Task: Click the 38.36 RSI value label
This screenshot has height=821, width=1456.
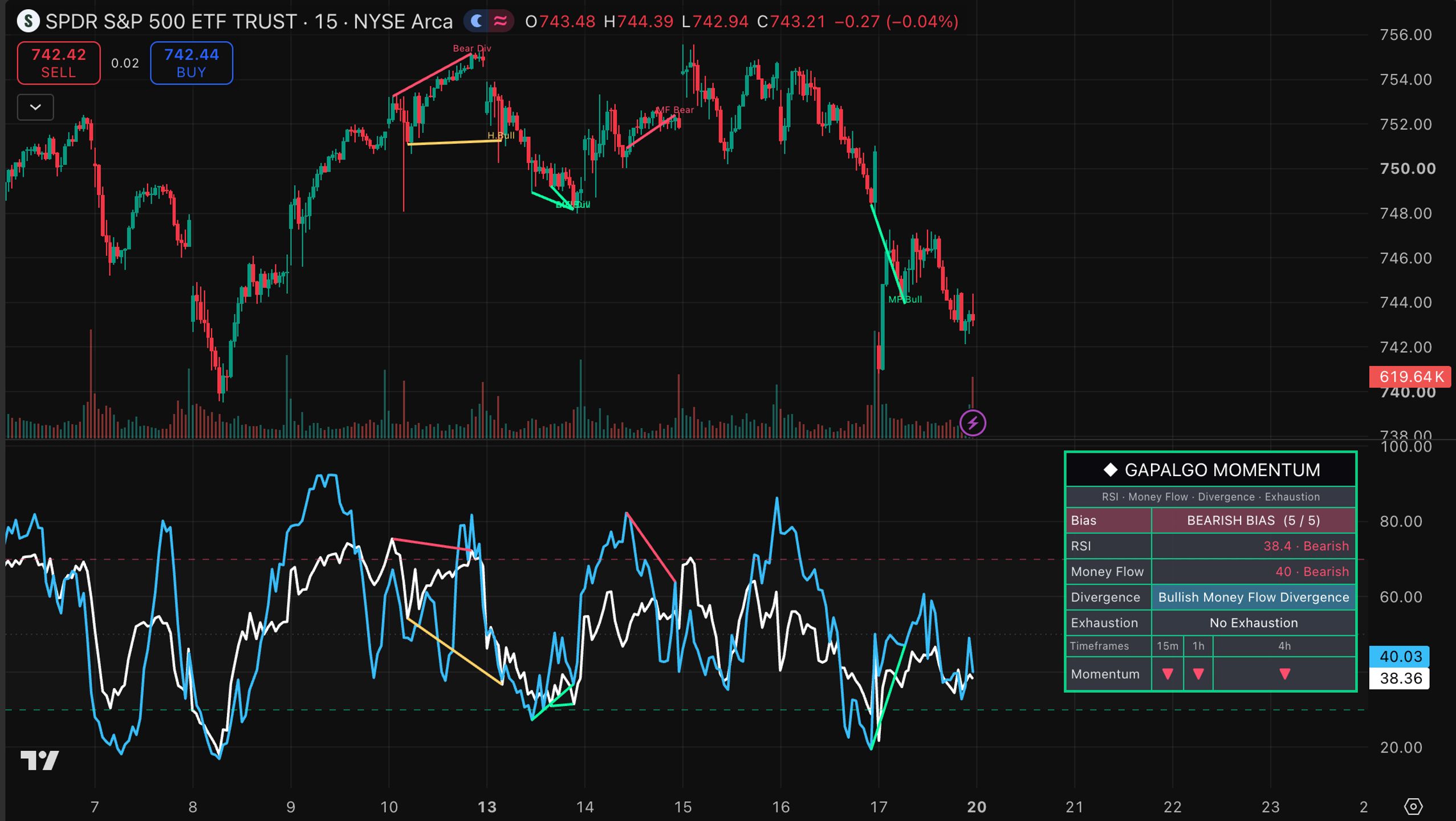Action: click(1400, 678)
